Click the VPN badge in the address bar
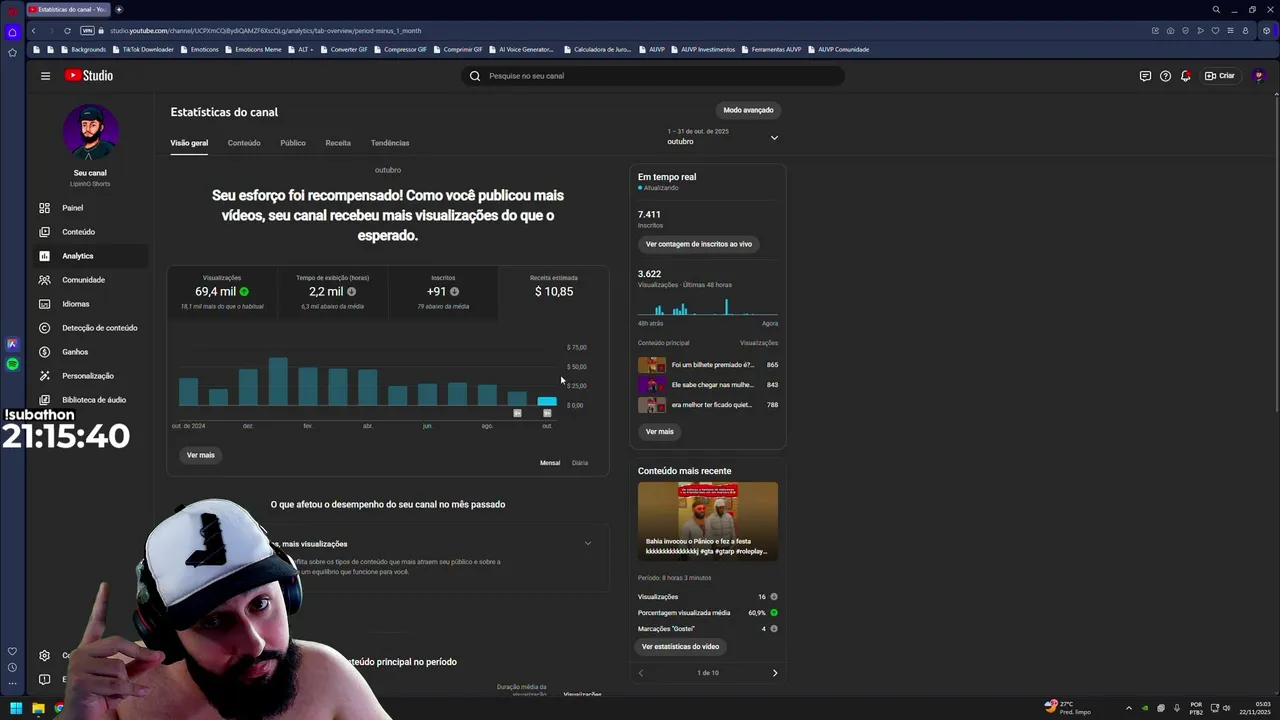Screen dimensions: 1280x720 [87, 31]
